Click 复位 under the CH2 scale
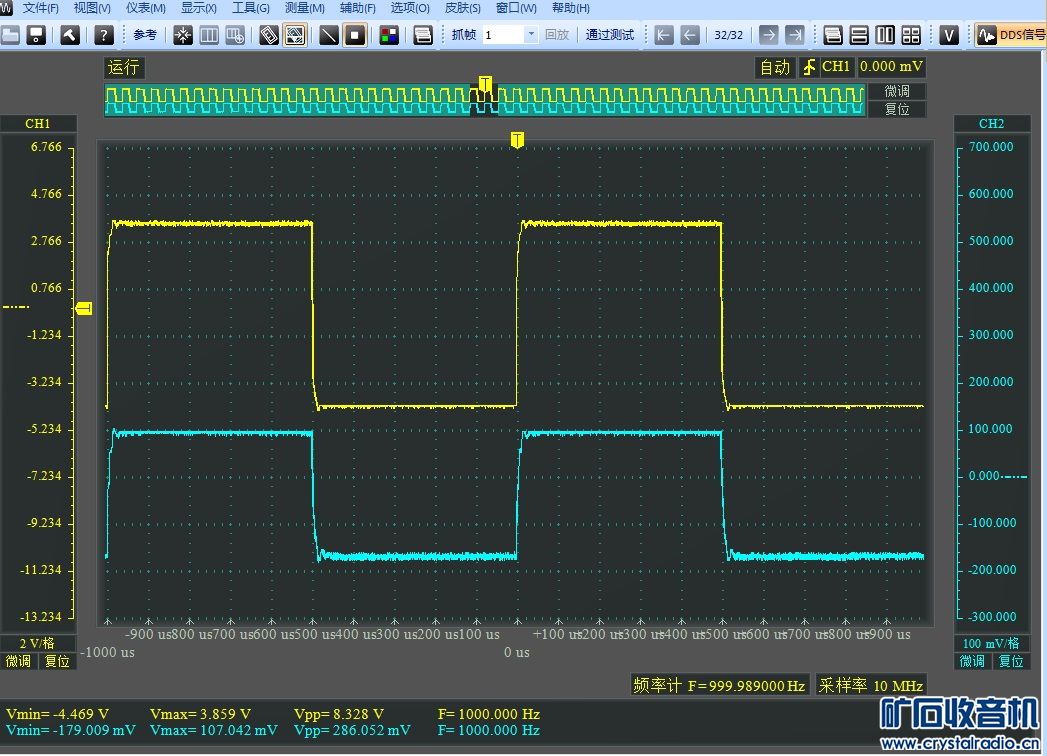This screenshot has height=756, width=1047. click(1011, 661)
